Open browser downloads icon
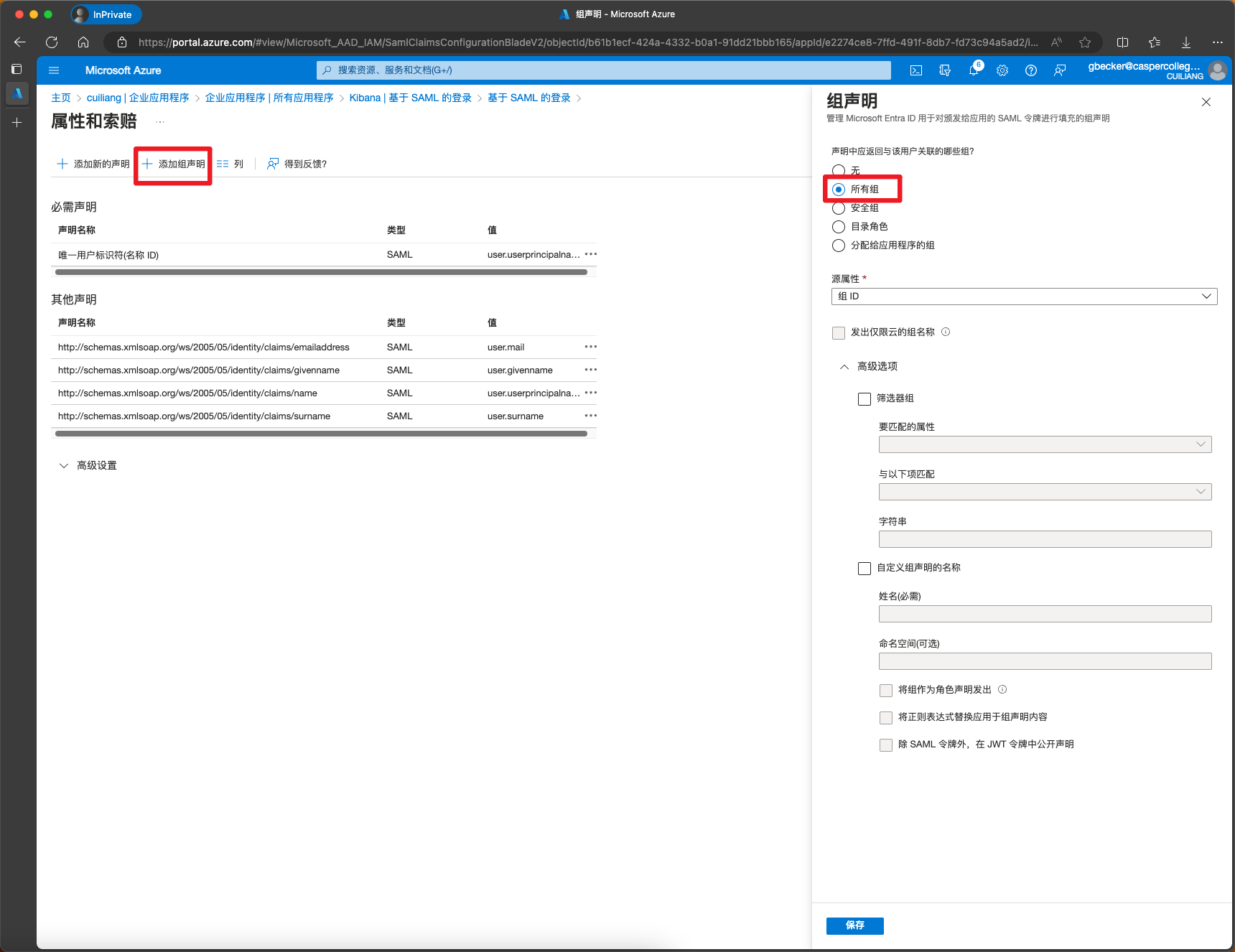The height and width of the screenshot is (952, 1235). (1186, 42)
